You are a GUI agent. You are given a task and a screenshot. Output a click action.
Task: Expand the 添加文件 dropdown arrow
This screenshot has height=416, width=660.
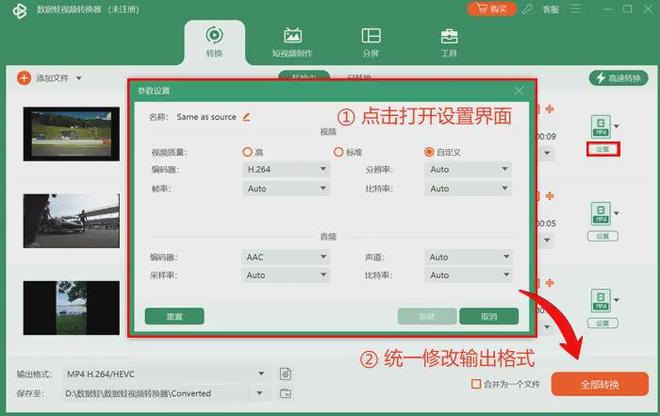(x=79, y=78)
